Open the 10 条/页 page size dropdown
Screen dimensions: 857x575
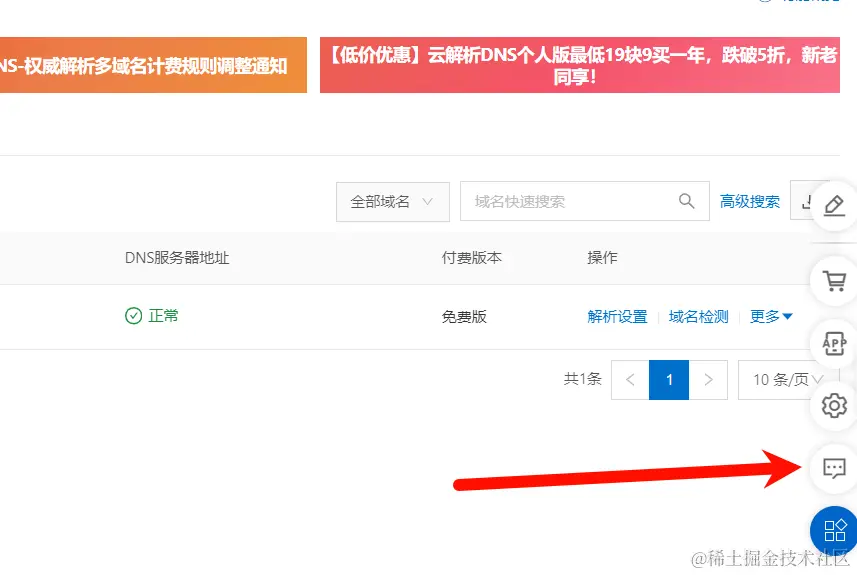(788, 379)
